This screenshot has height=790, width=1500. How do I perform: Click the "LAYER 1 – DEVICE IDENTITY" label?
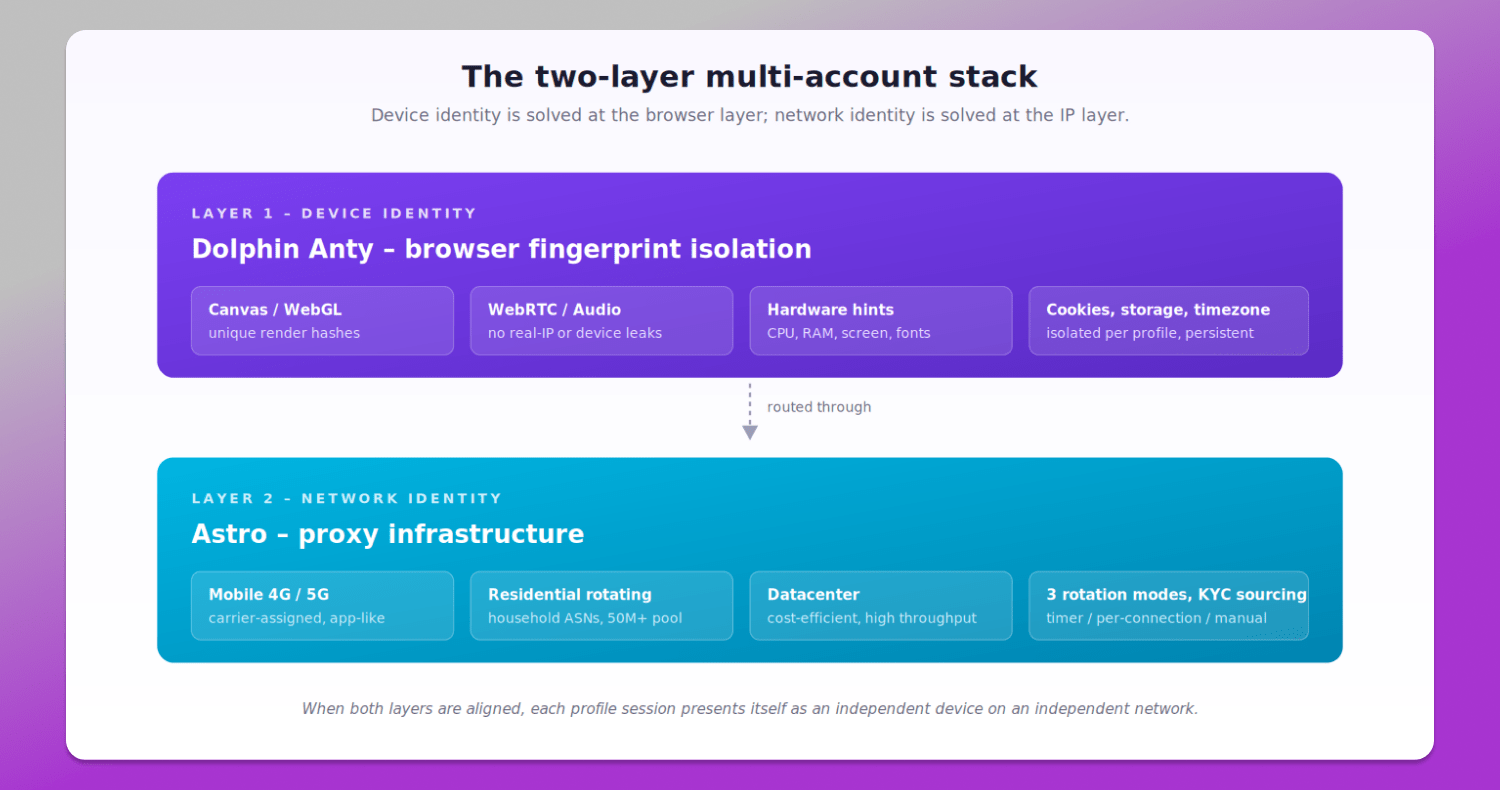point(334,213)
